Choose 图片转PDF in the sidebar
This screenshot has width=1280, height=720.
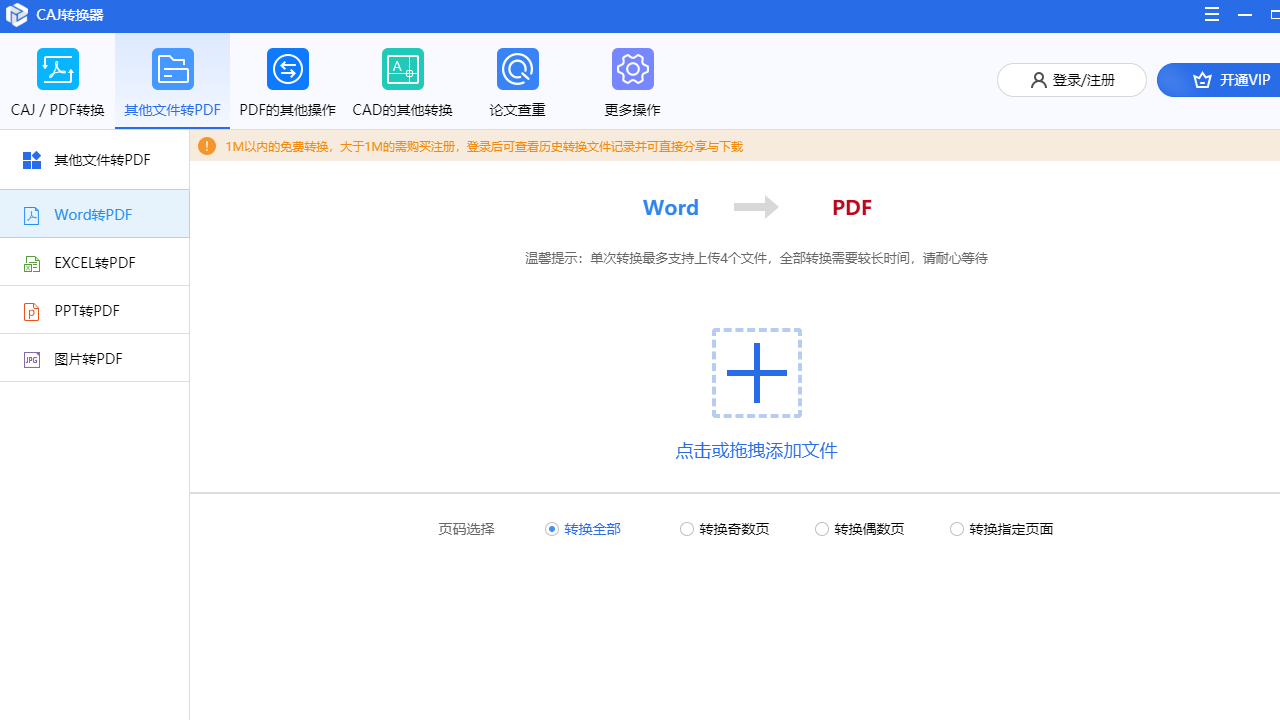94,358
